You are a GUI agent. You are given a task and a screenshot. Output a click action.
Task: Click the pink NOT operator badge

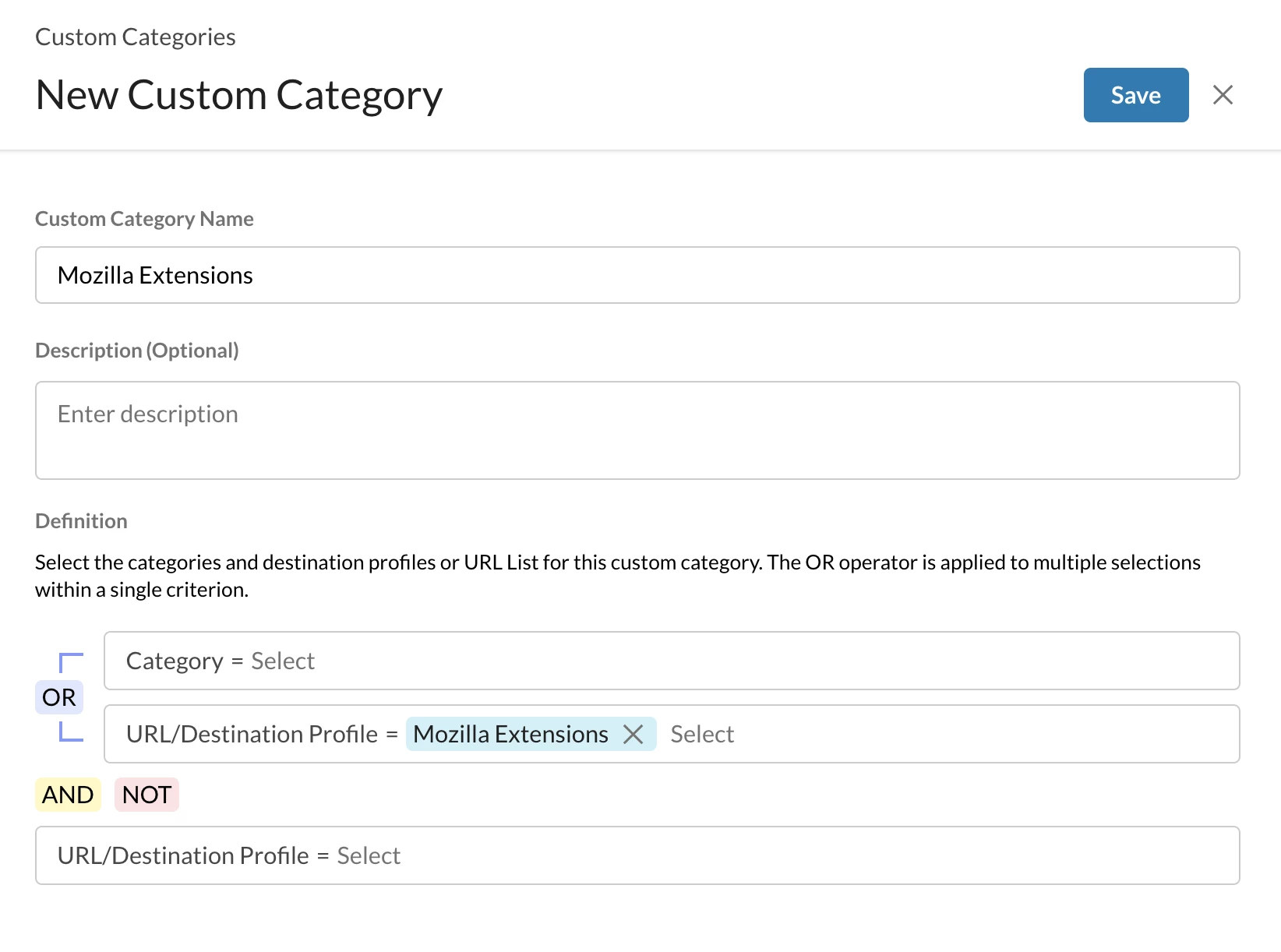(146, 795)
